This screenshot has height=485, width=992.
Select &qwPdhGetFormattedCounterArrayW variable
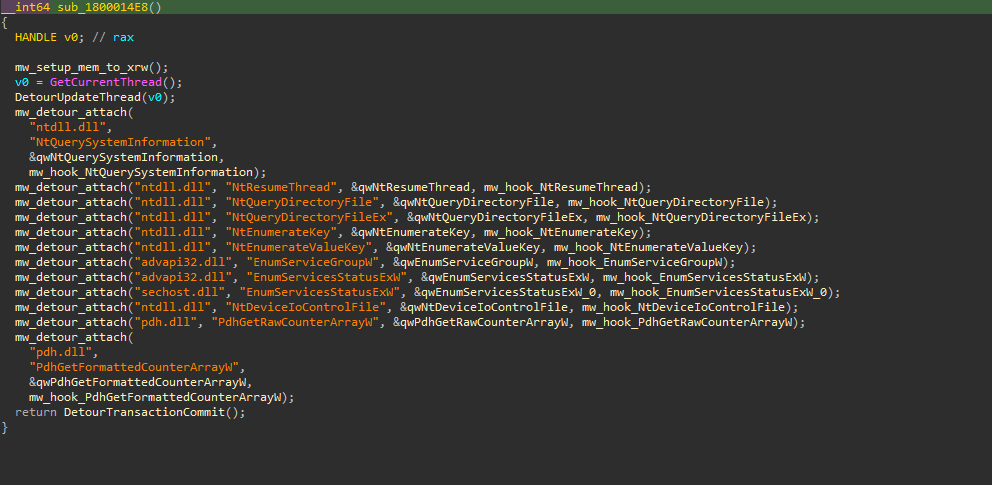pyautogui.click(x=137, y=383)
